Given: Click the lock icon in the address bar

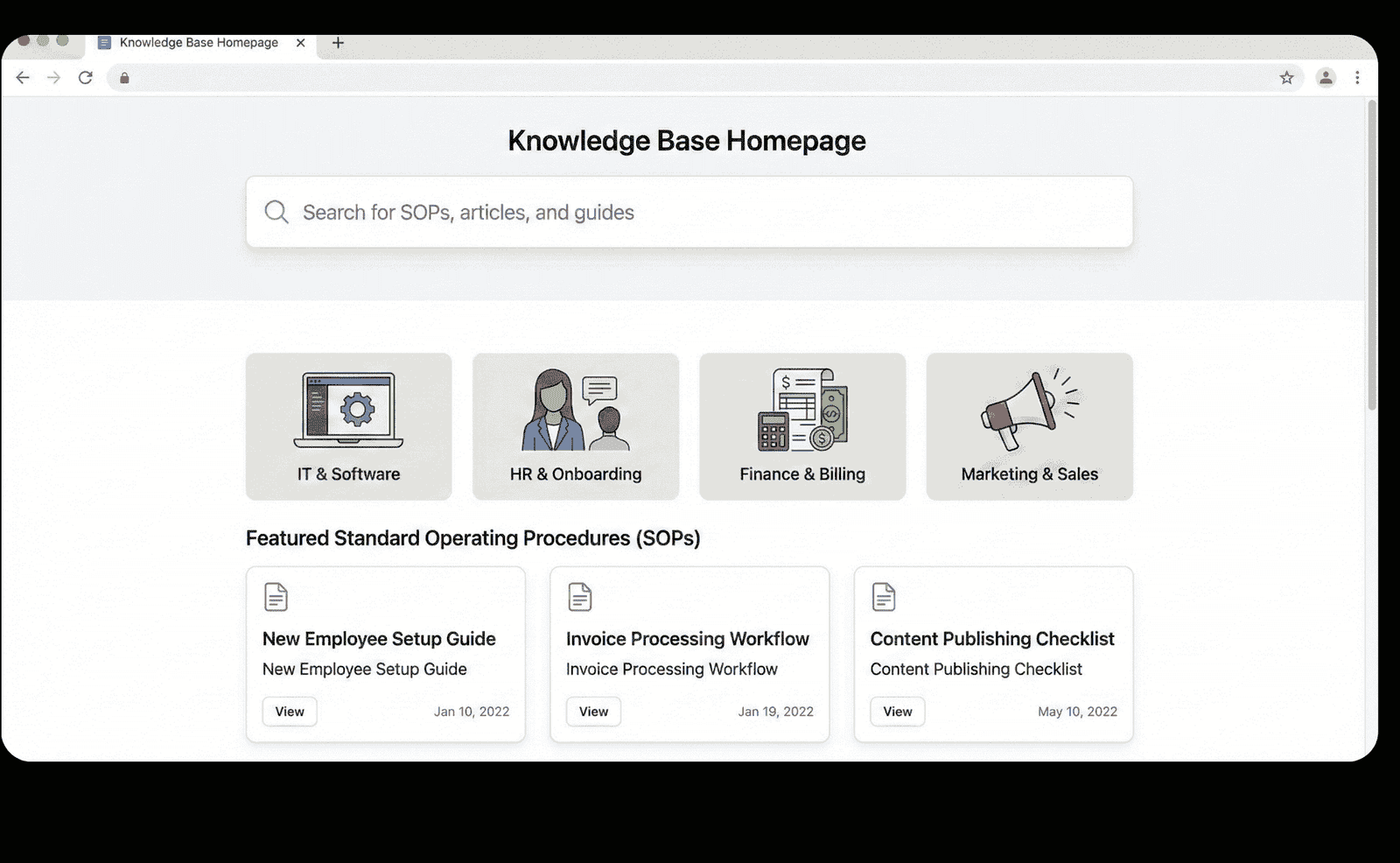Looking at the screenshot, I should [122, 78].
